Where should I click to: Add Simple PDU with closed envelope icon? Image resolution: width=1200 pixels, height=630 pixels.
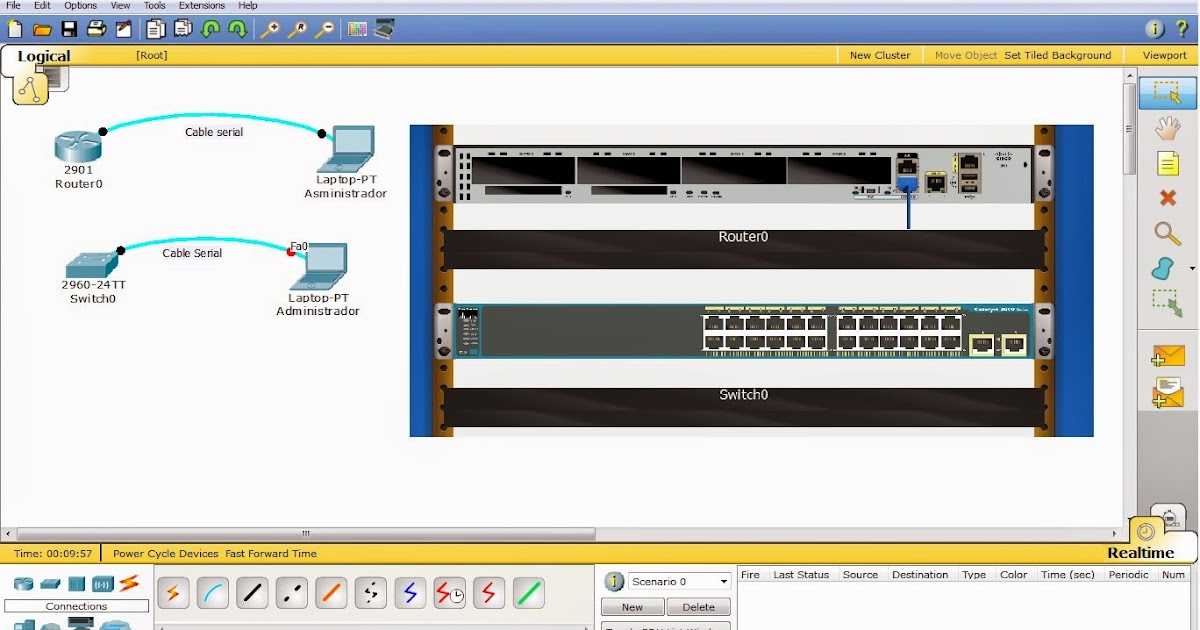1167,356
